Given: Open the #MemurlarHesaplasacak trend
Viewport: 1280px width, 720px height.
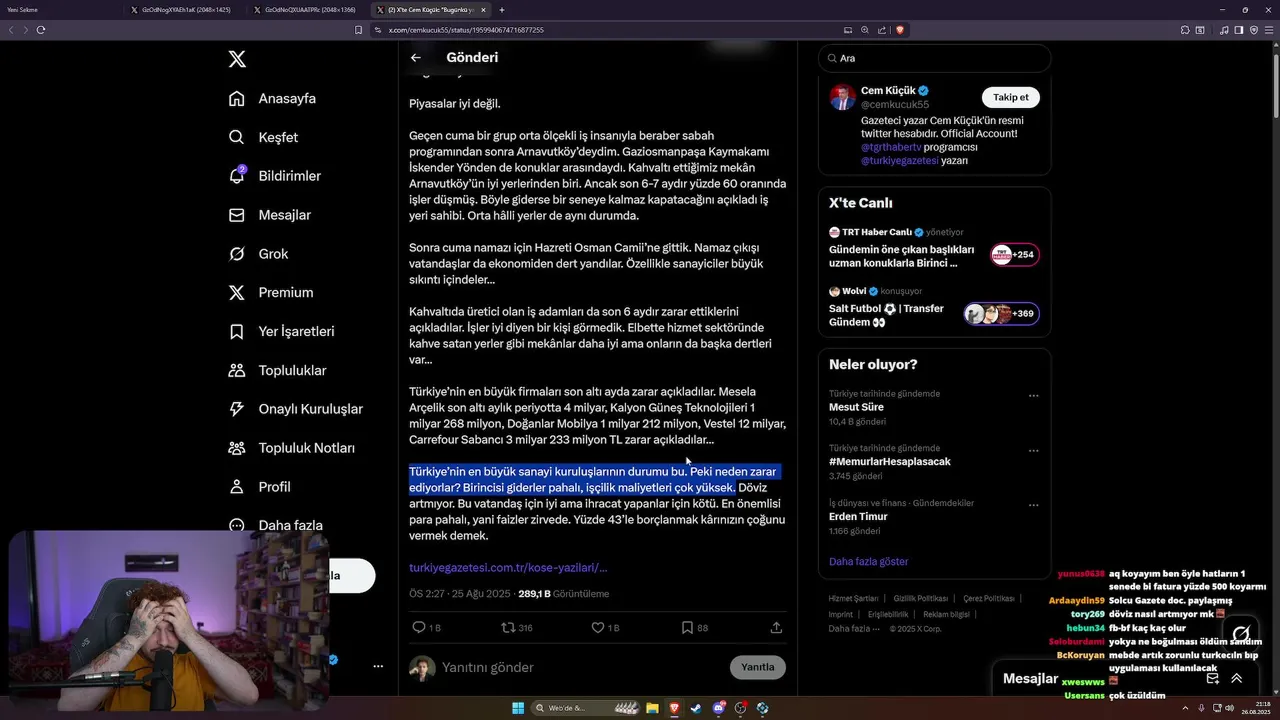Looking at the screenshot, I should coord(890,462).
